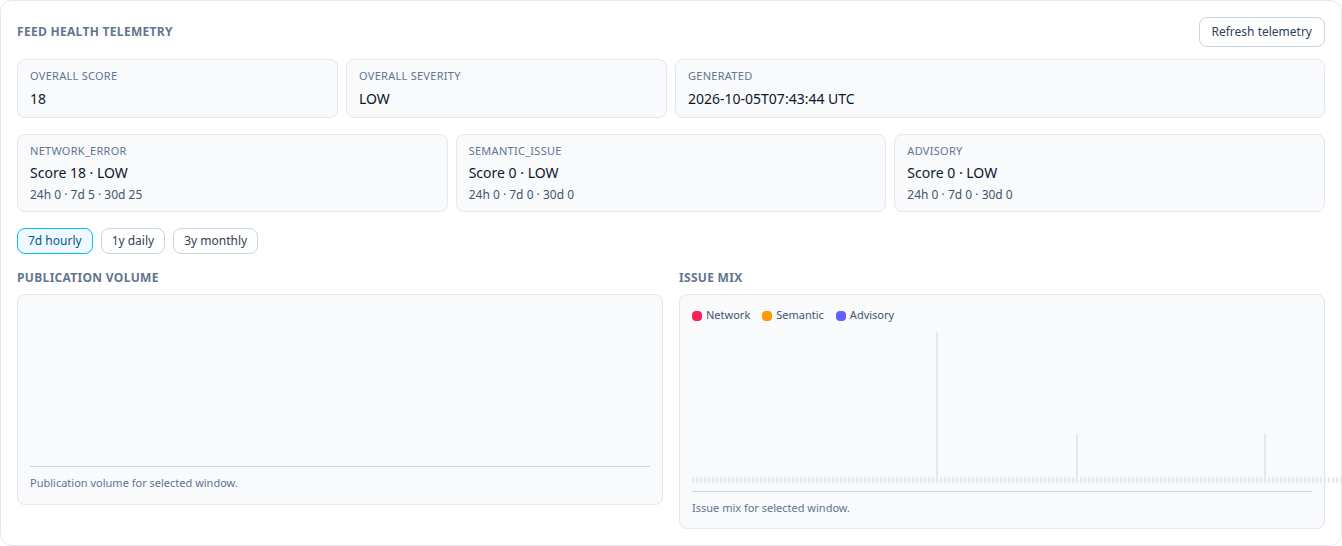This screenshot has height=546, width=1342.
Task: Click '24h 0 · 7d 5 · 30d 25' text
Action: (86, 195)
